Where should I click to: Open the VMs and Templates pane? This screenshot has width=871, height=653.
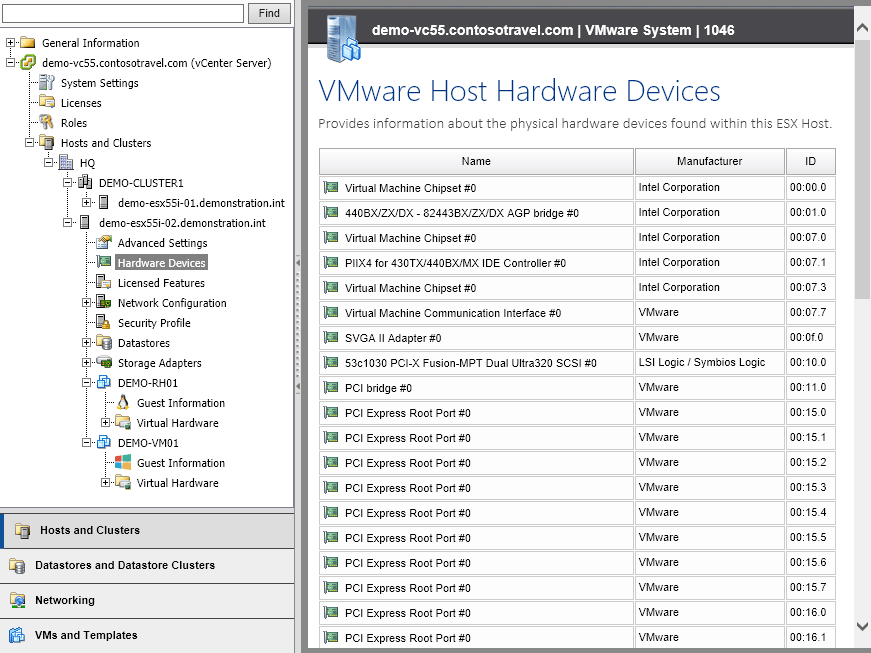[147, 635]
